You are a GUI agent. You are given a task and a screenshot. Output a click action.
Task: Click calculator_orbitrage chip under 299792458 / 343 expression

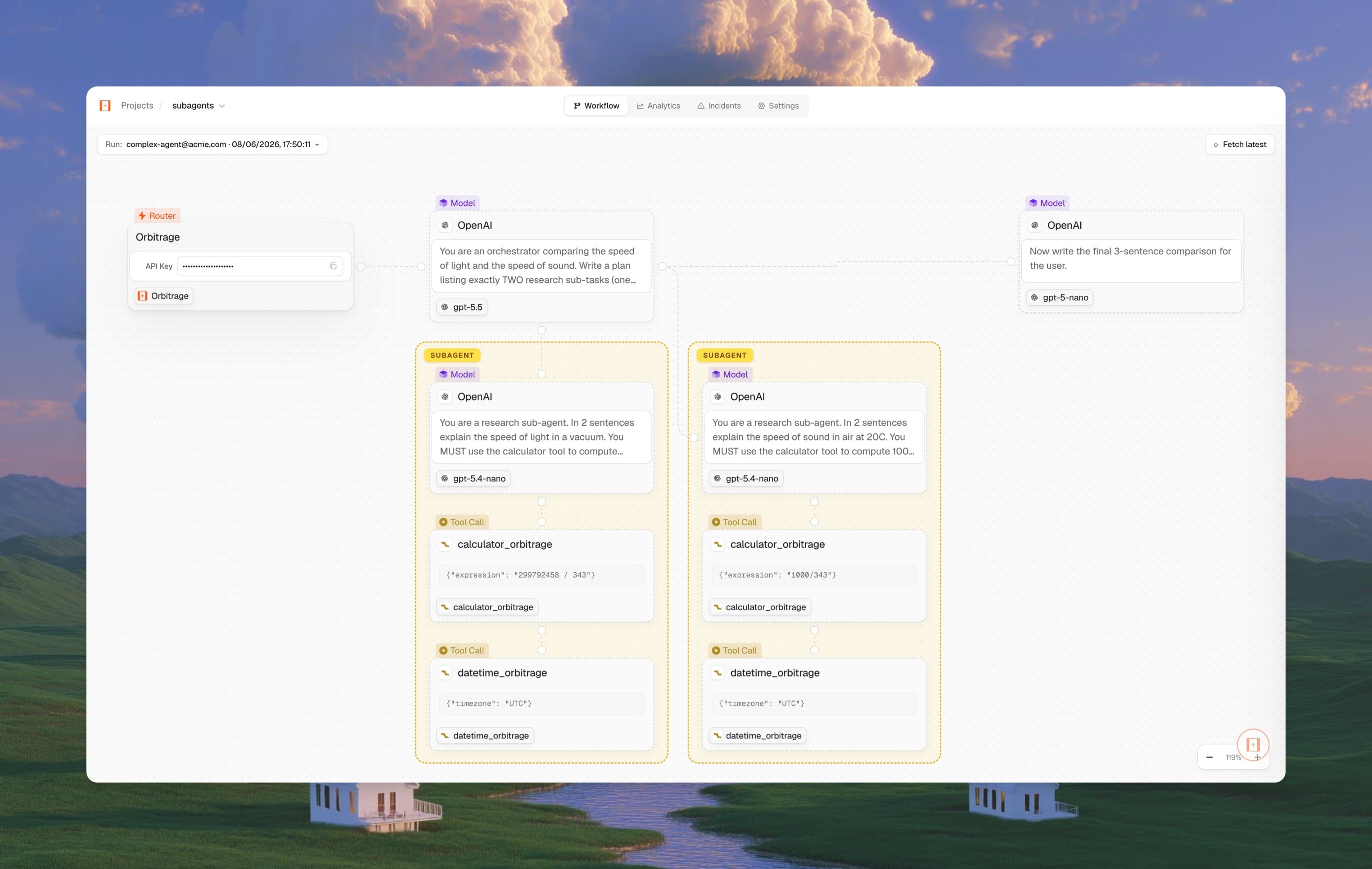coord(487,607)
